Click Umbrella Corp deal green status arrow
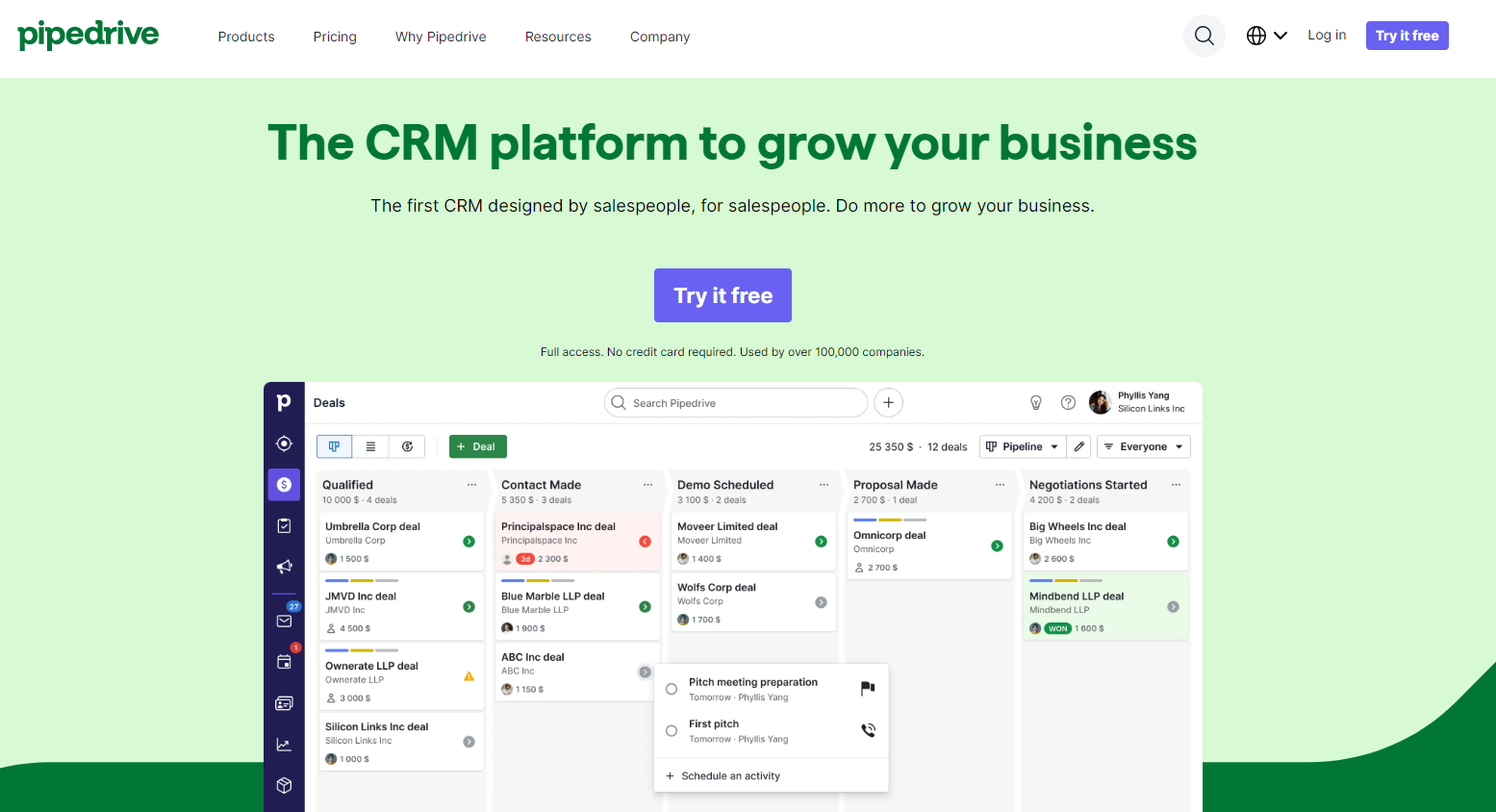The width and height of the screenshot is (1496, 812). coord(469,542)
